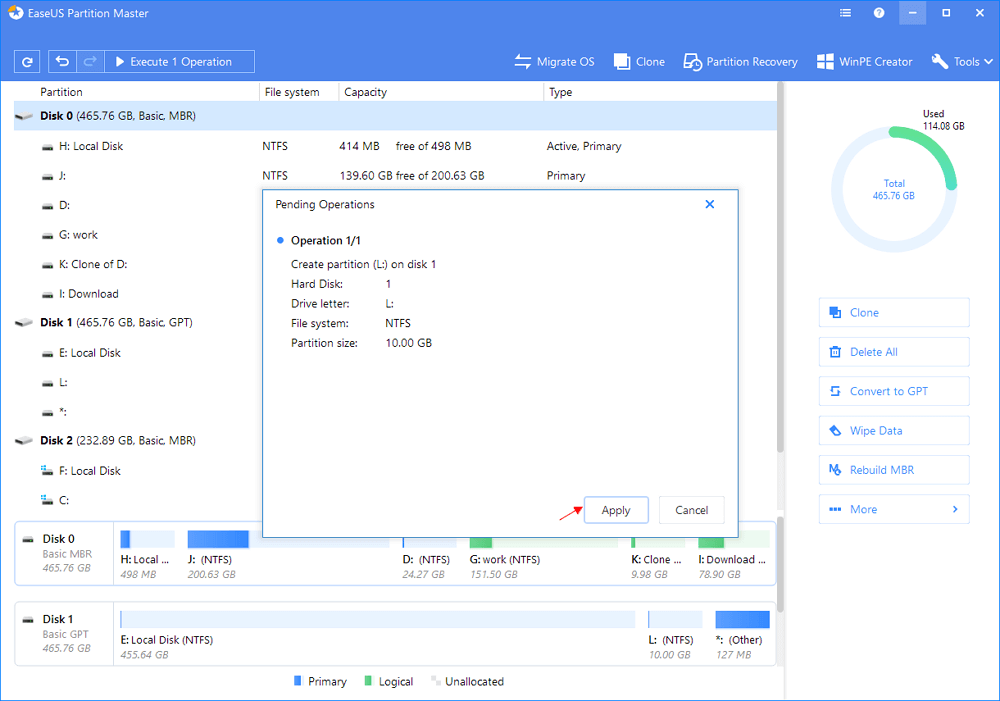Viewport: 1000px width, 701px height.
Task: Click the help question mark icon
Action: 878,14
